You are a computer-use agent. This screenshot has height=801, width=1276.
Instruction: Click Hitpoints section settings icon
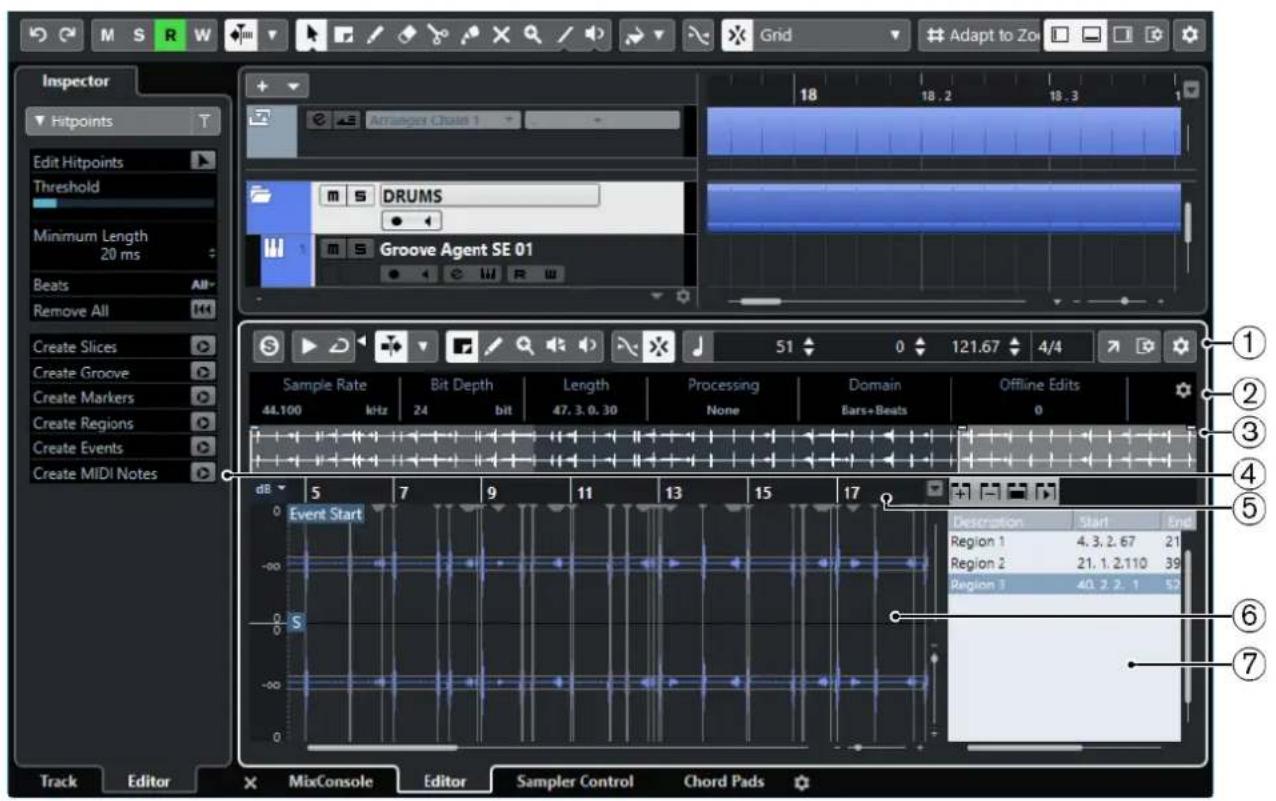203,121
